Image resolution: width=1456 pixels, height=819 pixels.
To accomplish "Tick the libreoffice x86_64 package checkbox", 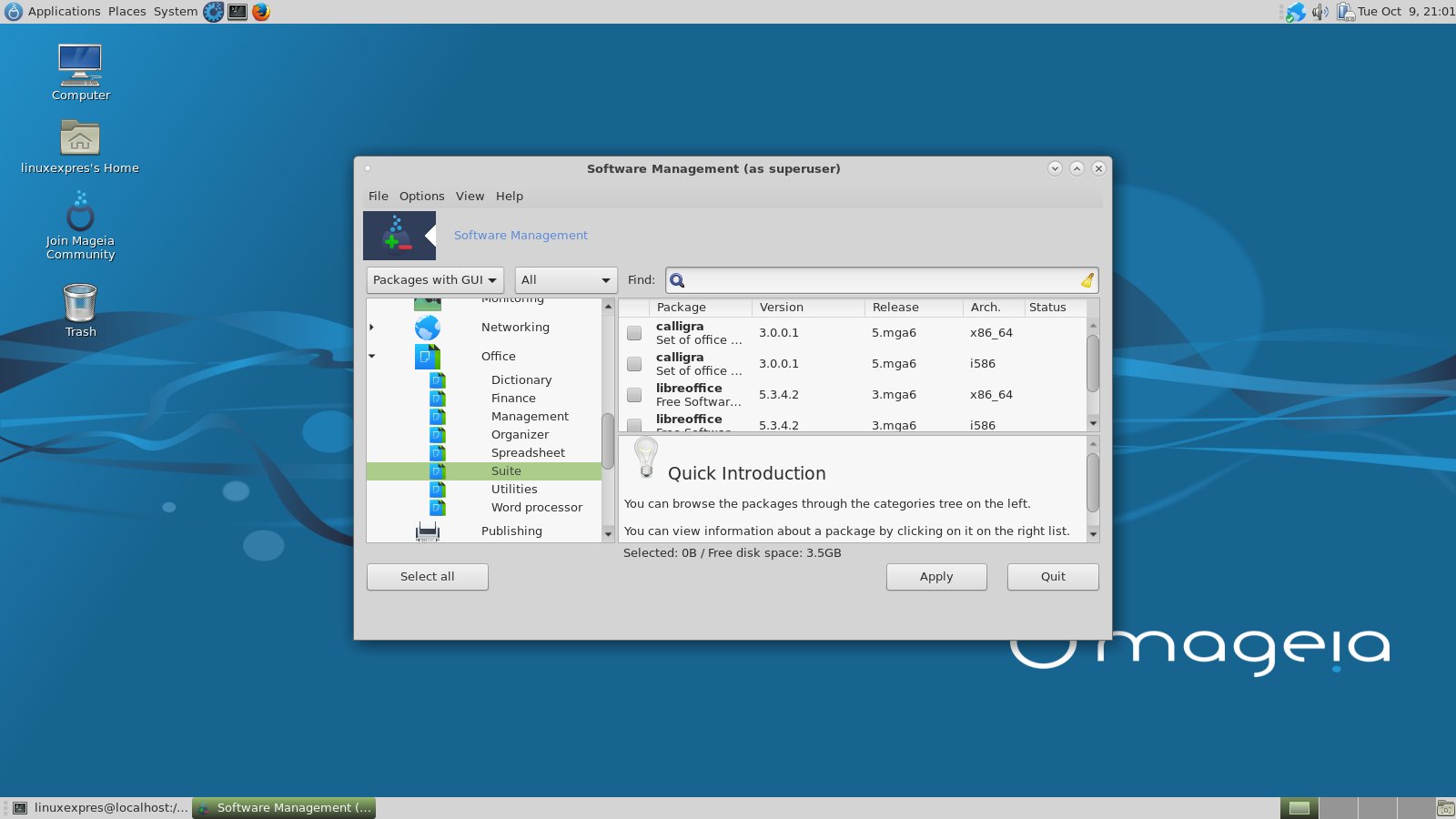I will (634, 395).
